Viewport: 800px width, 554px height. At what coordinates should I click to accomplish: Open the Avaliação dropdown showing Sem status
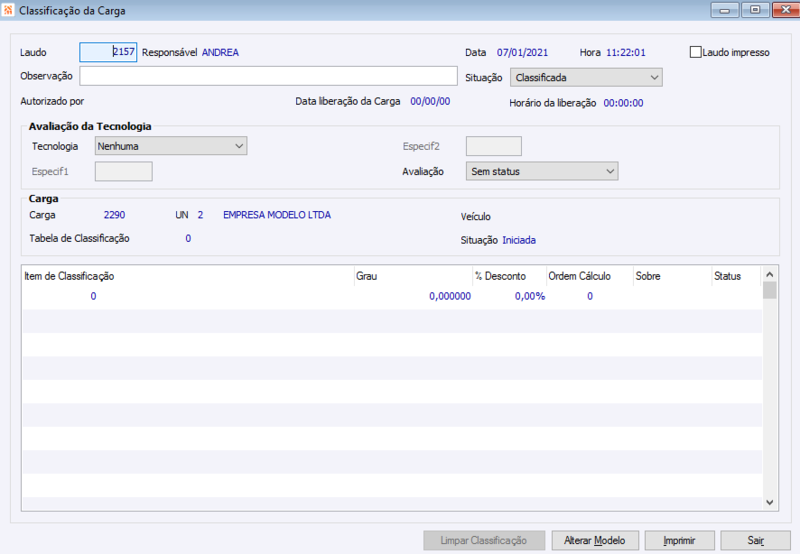pos(542,171)
